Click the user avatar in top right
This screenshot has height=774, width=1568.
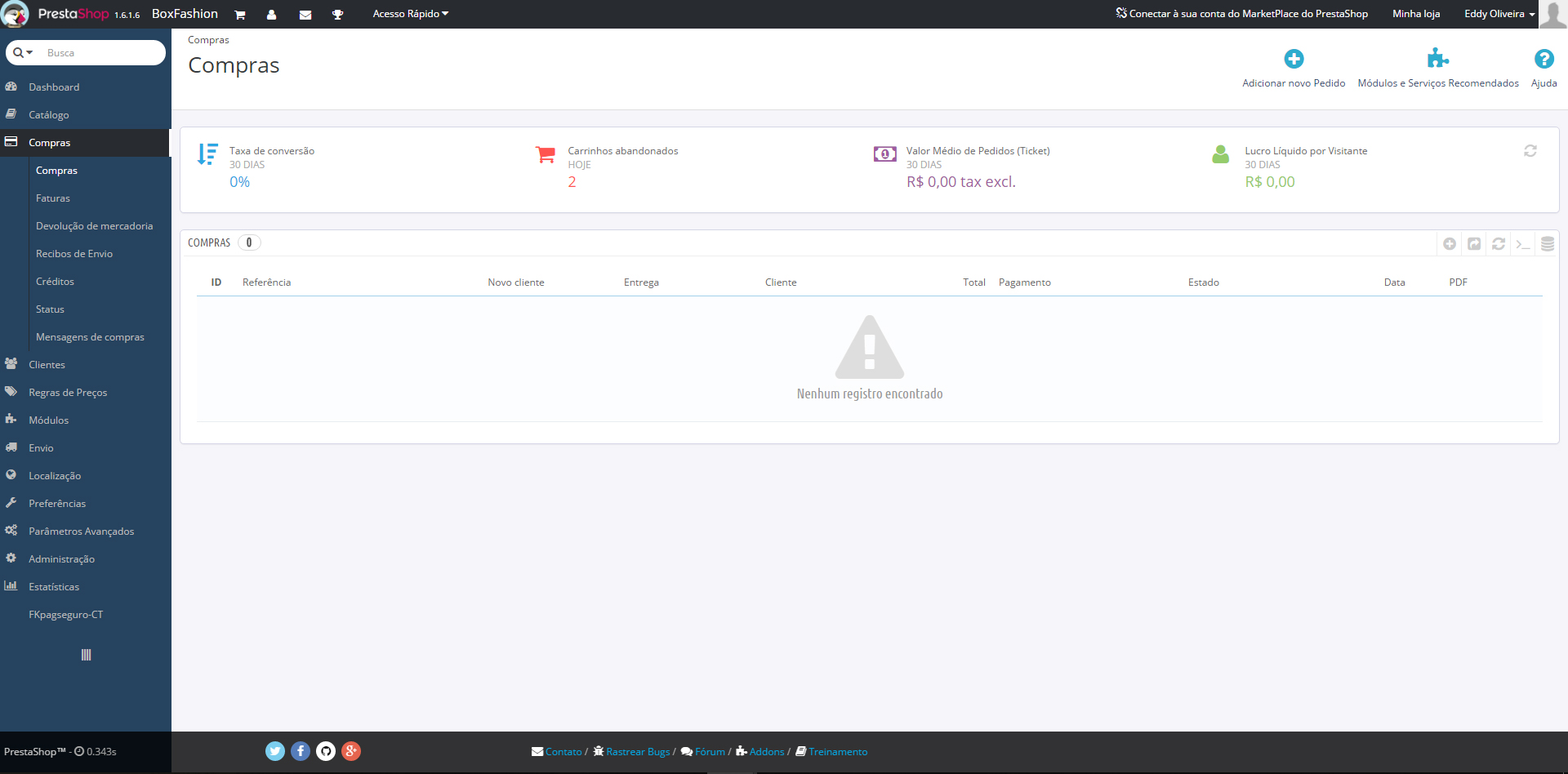coord(1552,14)
